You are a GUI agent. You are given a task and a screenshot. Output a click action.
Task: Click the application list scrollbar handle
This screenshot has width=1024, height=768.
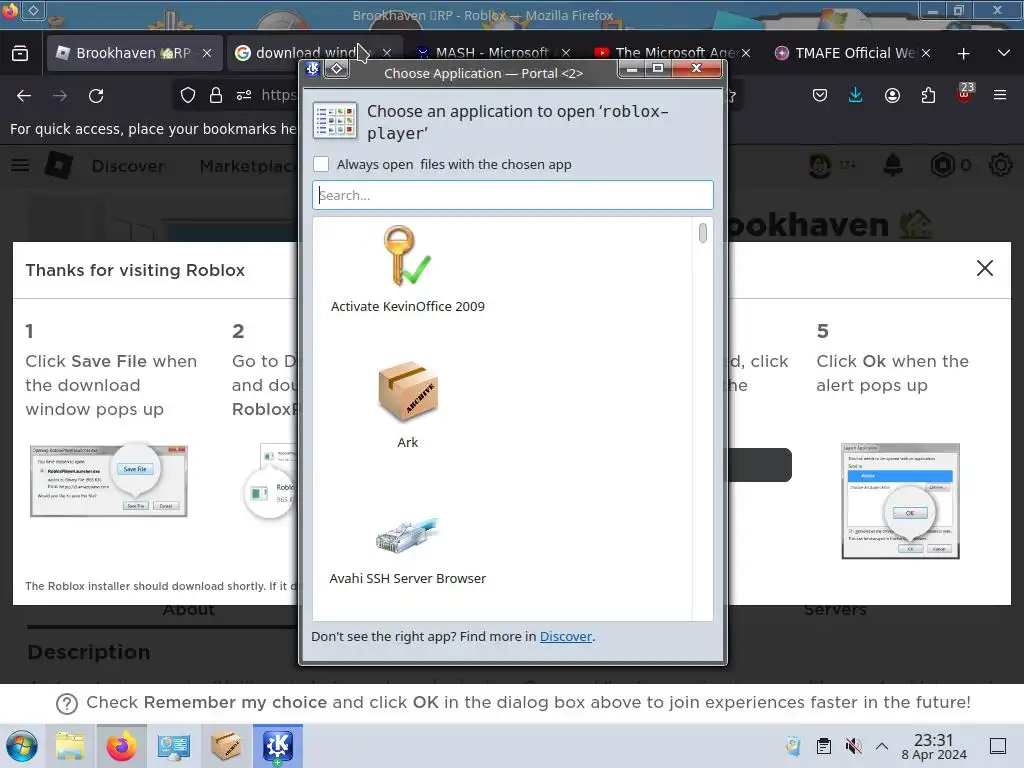coord(703,233)
